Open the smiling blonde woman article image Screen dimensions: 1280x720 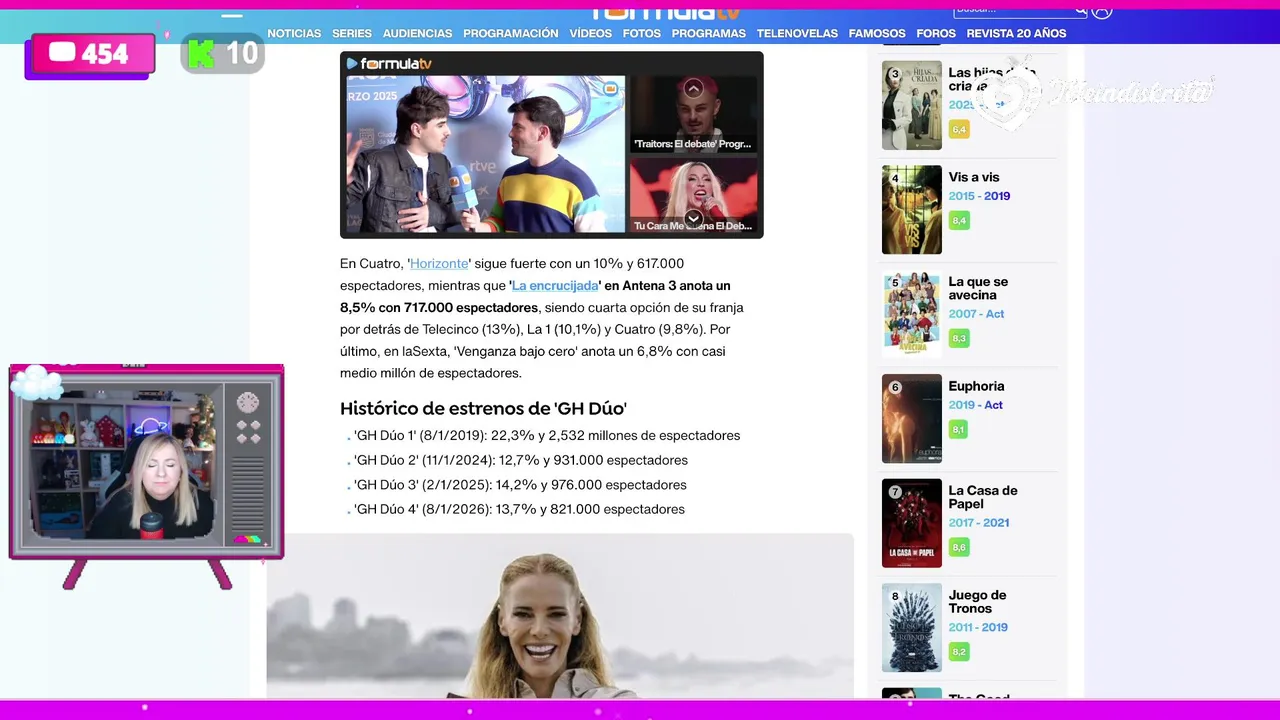pyautogui.click(x=560, y=617)
